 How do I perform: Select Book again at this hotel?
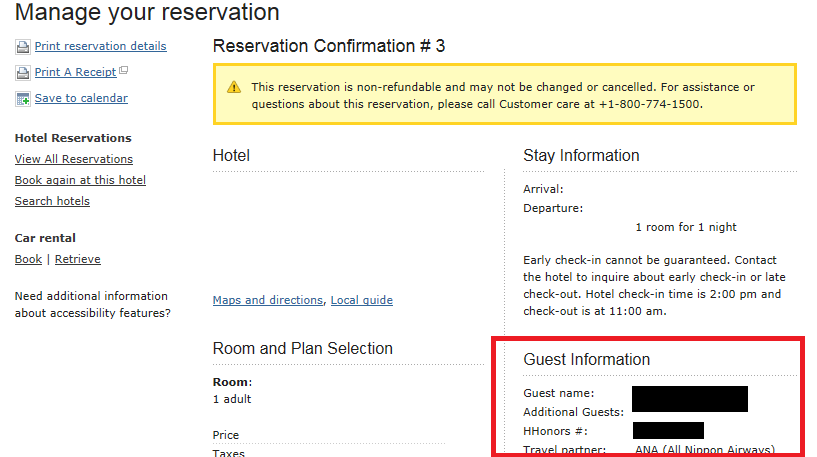click(80, 180)
